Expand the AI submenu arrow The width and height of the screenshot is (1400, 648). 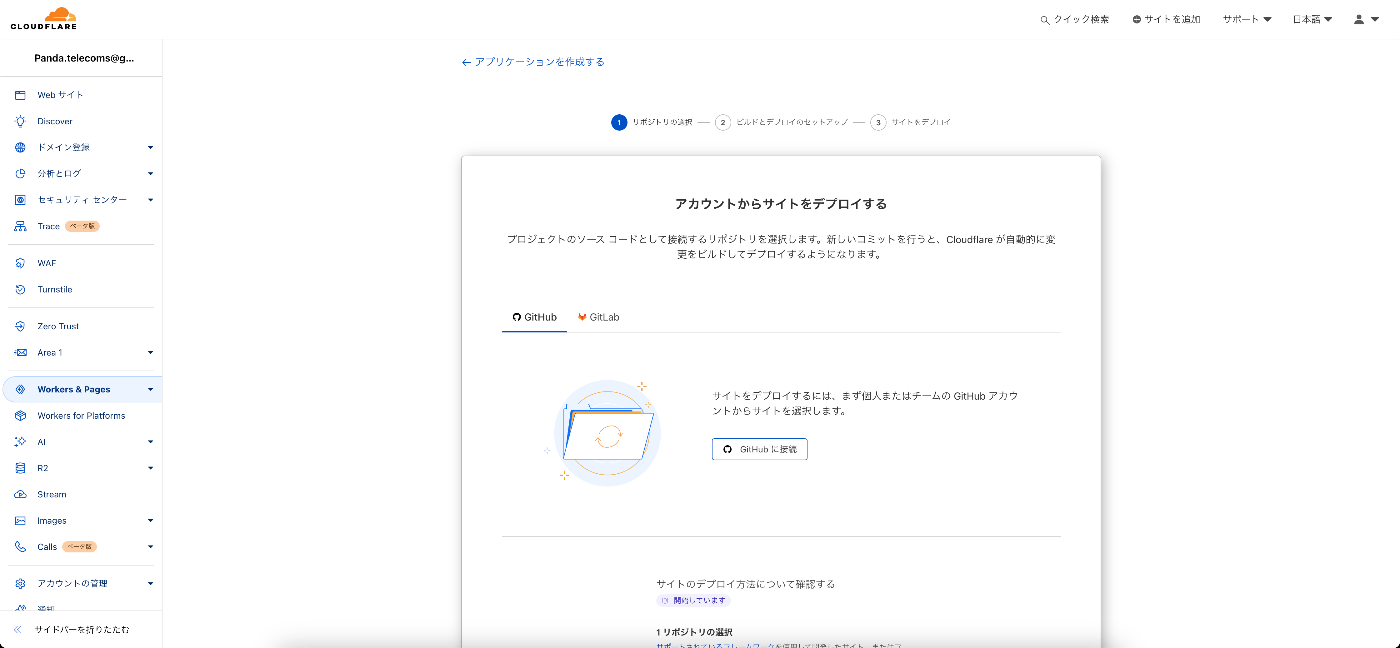(150, 442)
